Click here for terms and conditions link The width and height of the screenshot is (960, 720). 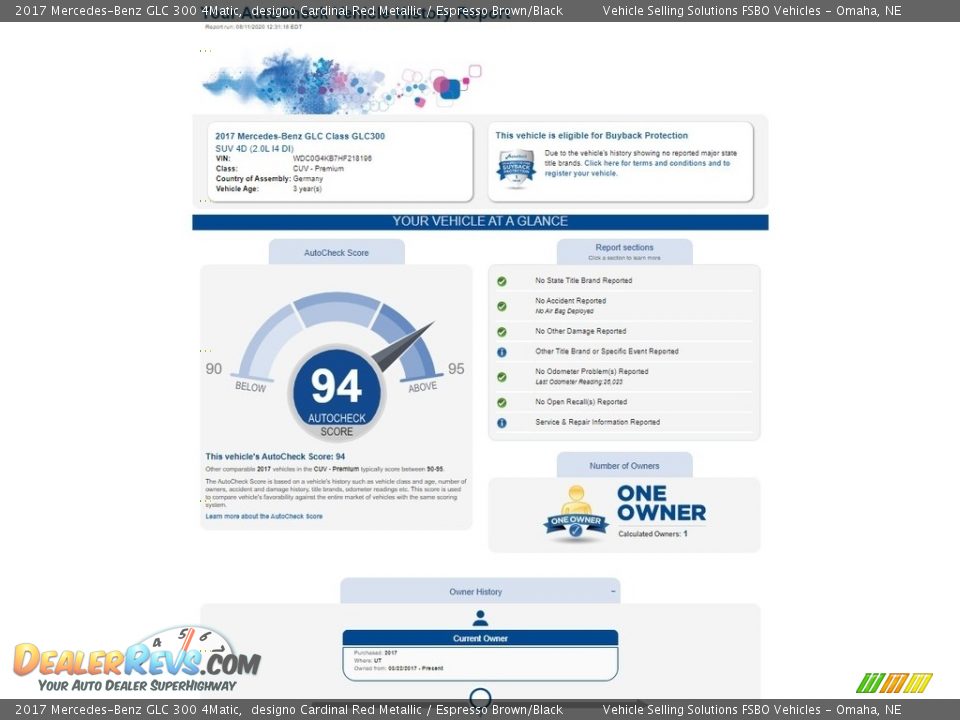click(x=637, y=168)
